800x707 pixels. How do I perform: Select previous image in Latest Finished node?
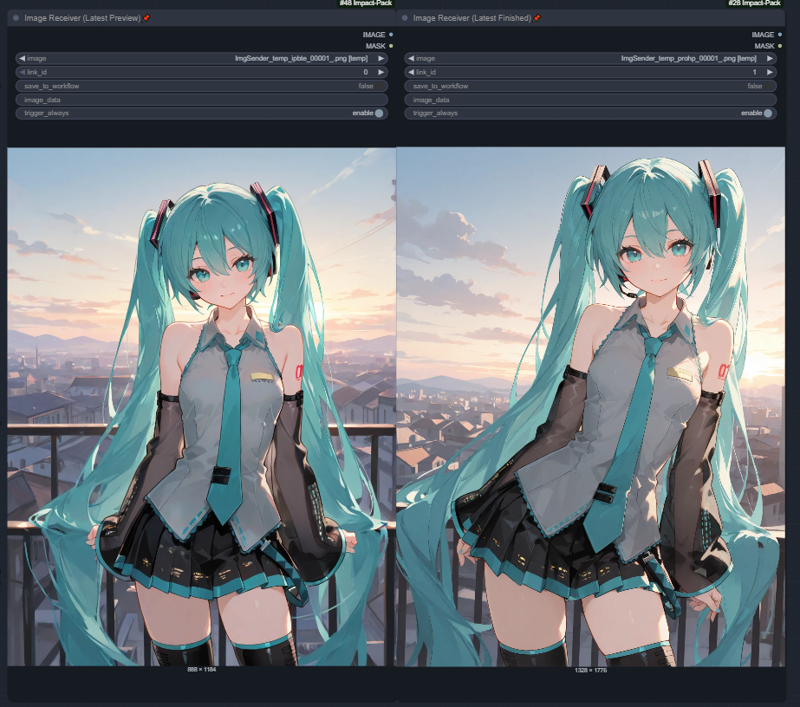click(x=411, y=58)
